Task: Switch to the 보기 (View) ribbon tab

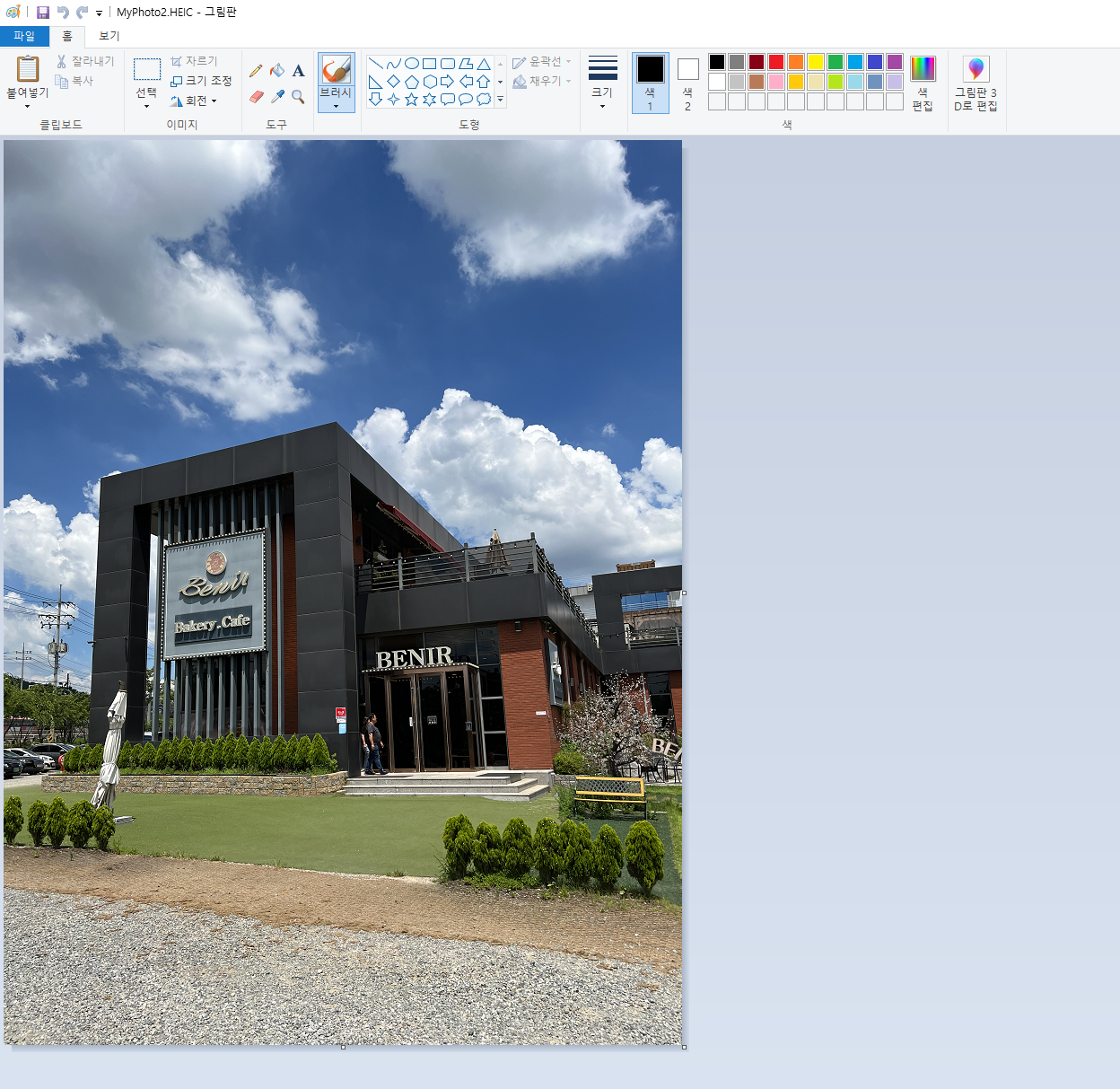Action: point(109,36)
